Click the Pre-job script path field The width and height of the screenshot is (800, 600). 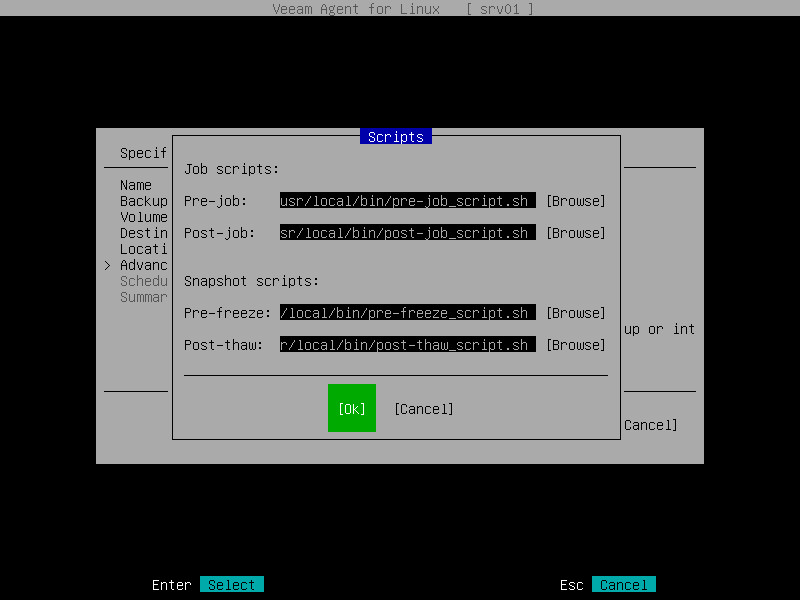408,201
